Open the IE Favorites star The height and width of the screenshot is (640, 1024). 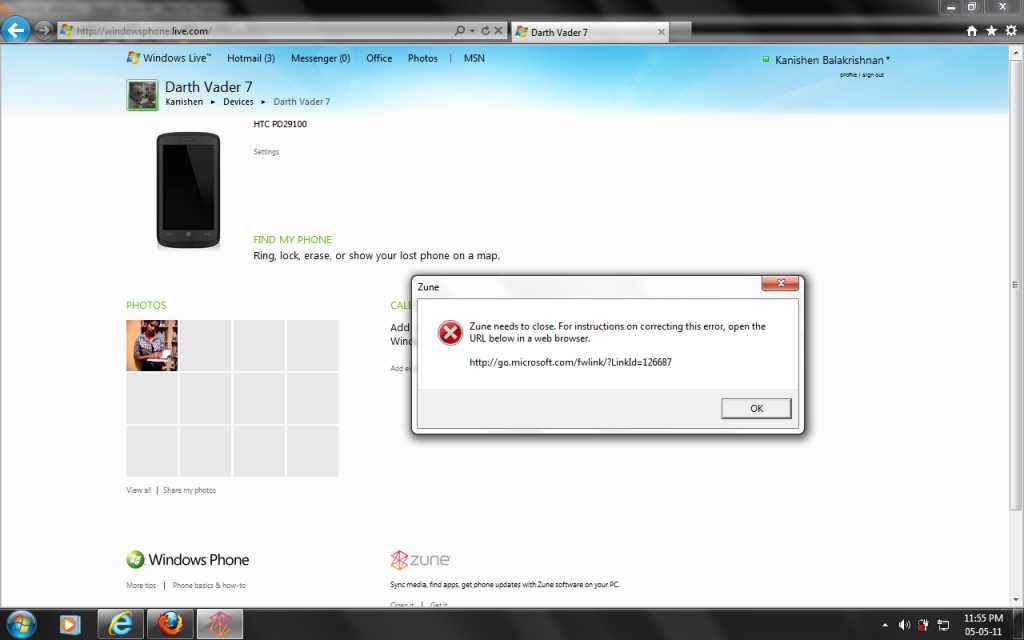click(991, 31)
